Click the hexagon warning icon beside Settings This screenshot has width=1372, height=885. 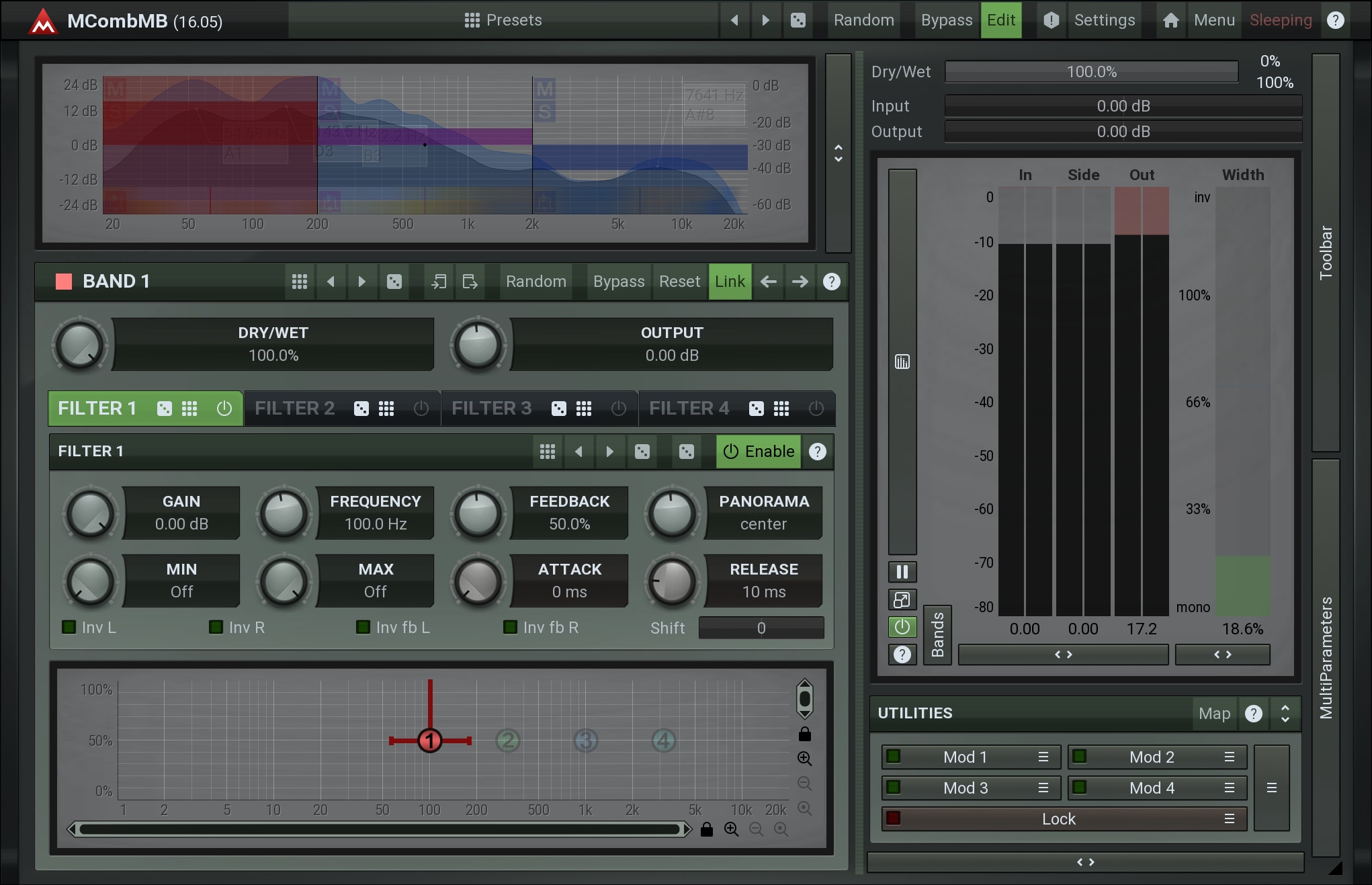[1051, 20]
